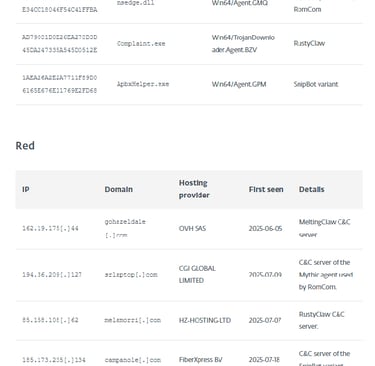Click the IP column header

pos(26,189)
